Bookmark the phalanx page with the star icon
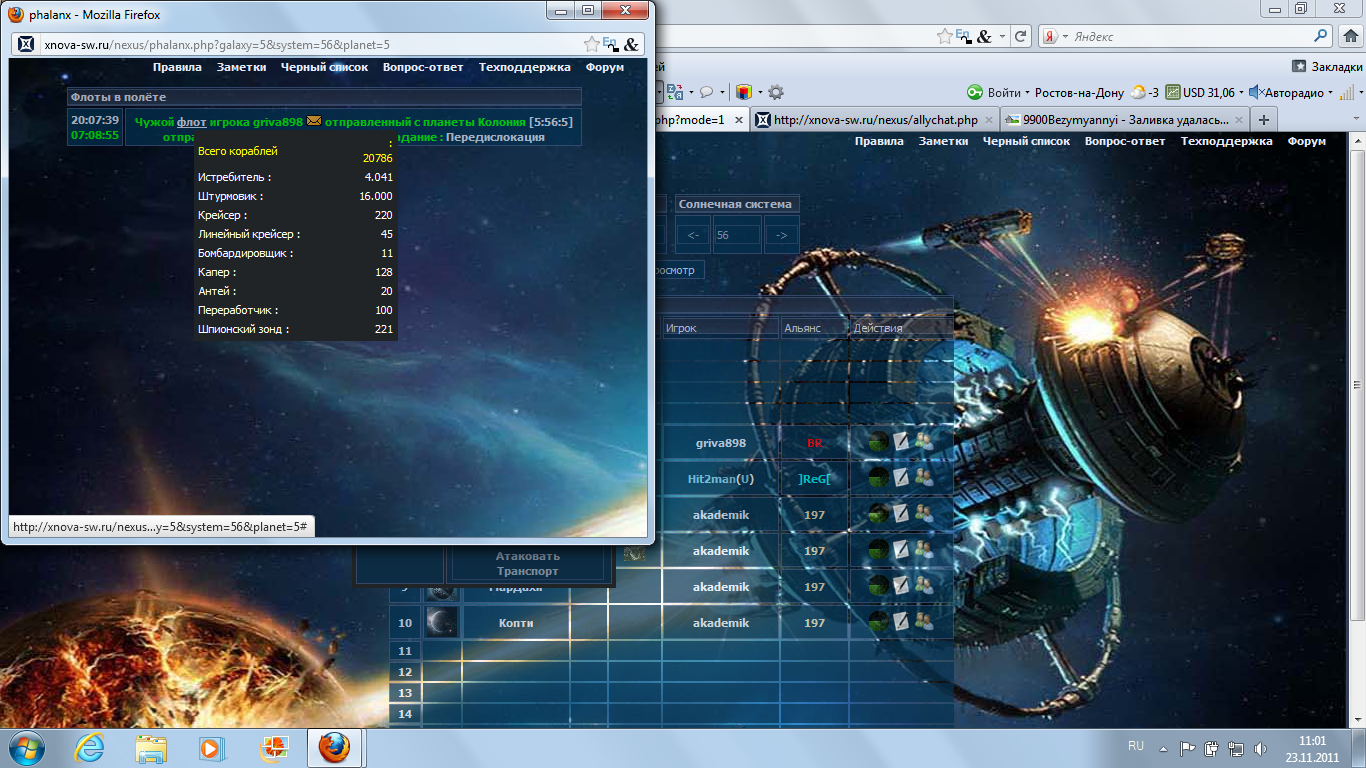1366x768 pixels. (x=591, y=44)
